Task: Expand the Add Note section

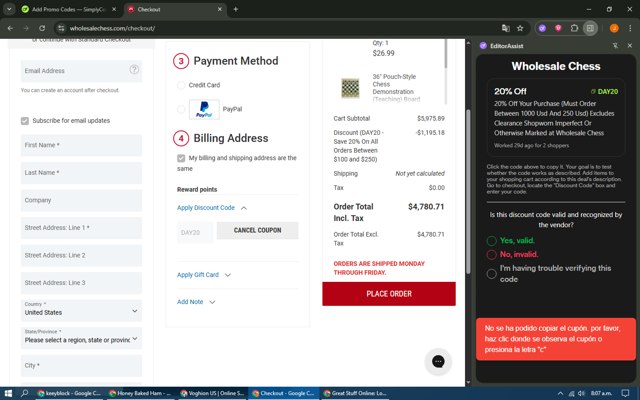Action: (x=196, y=302)
